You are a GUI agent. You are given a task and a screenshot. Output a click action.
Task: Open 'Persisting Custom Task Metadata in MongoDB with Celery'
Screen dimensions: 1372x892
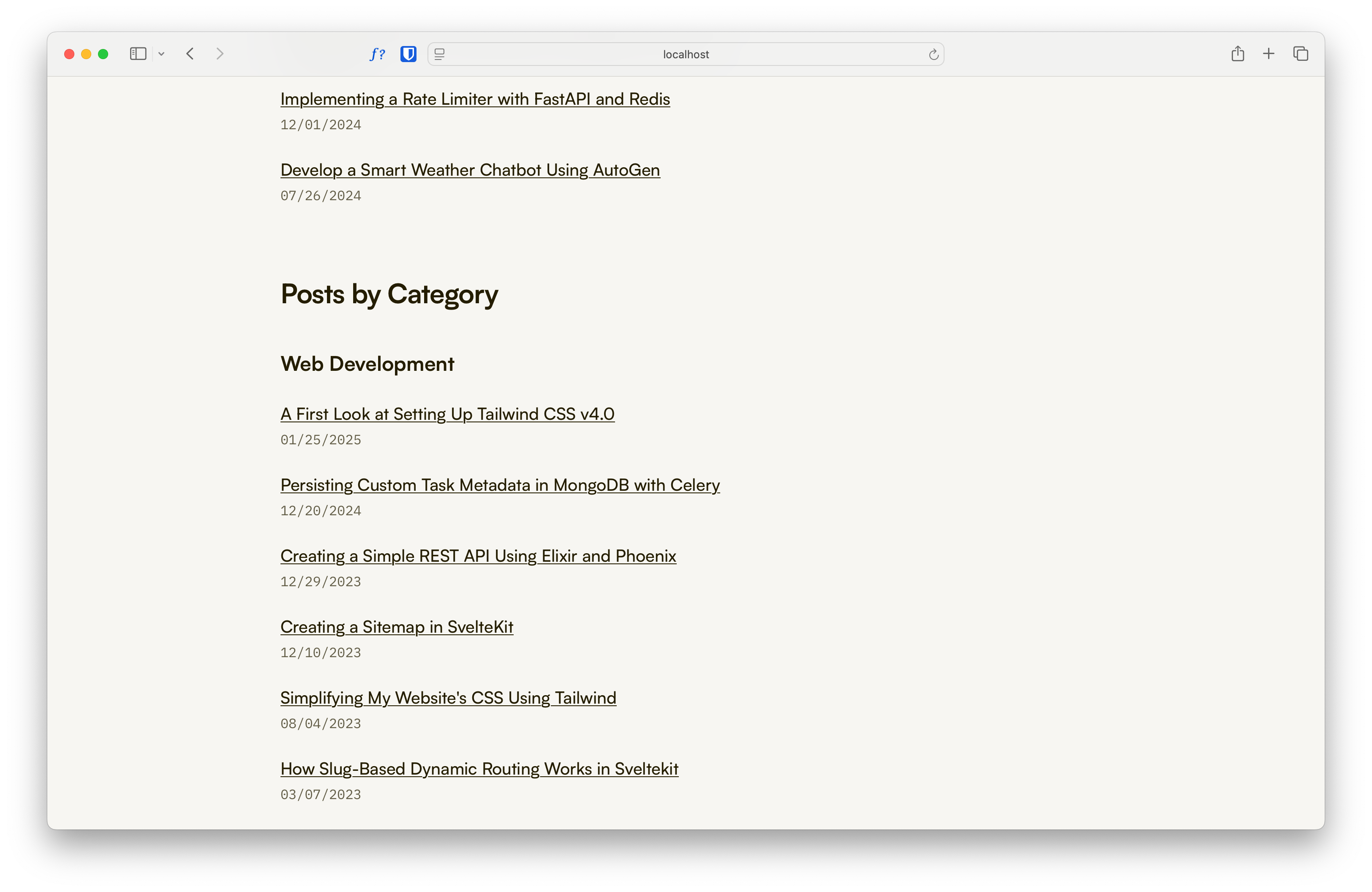pos(499,484)
